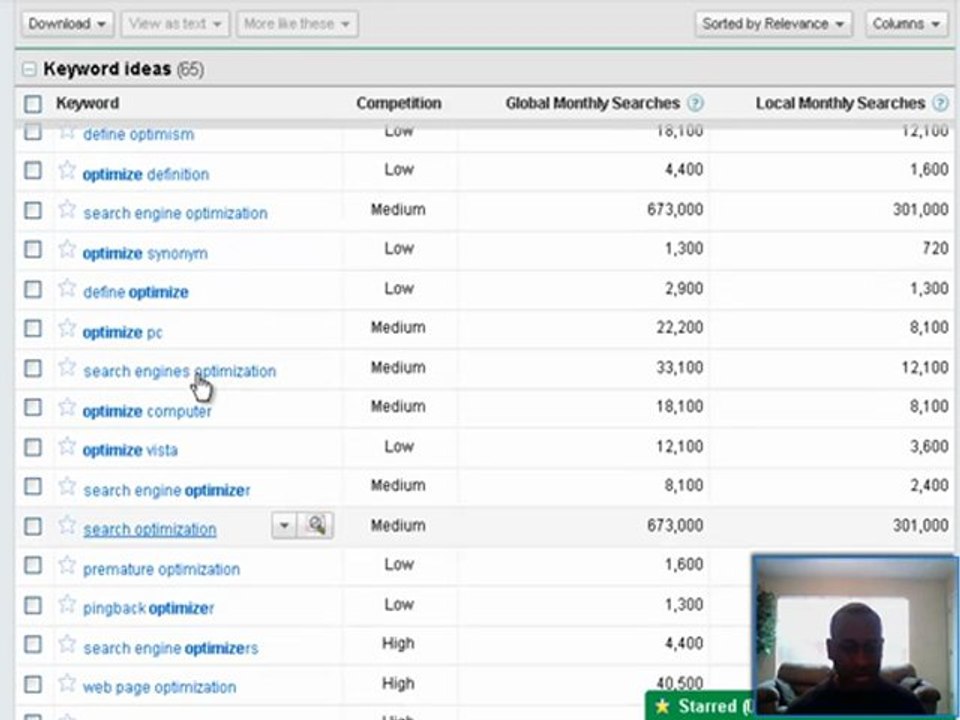The image size is (960, 720).
Task: Check the 'optimize definition' row checkbox
Action: tap(33, 170)
